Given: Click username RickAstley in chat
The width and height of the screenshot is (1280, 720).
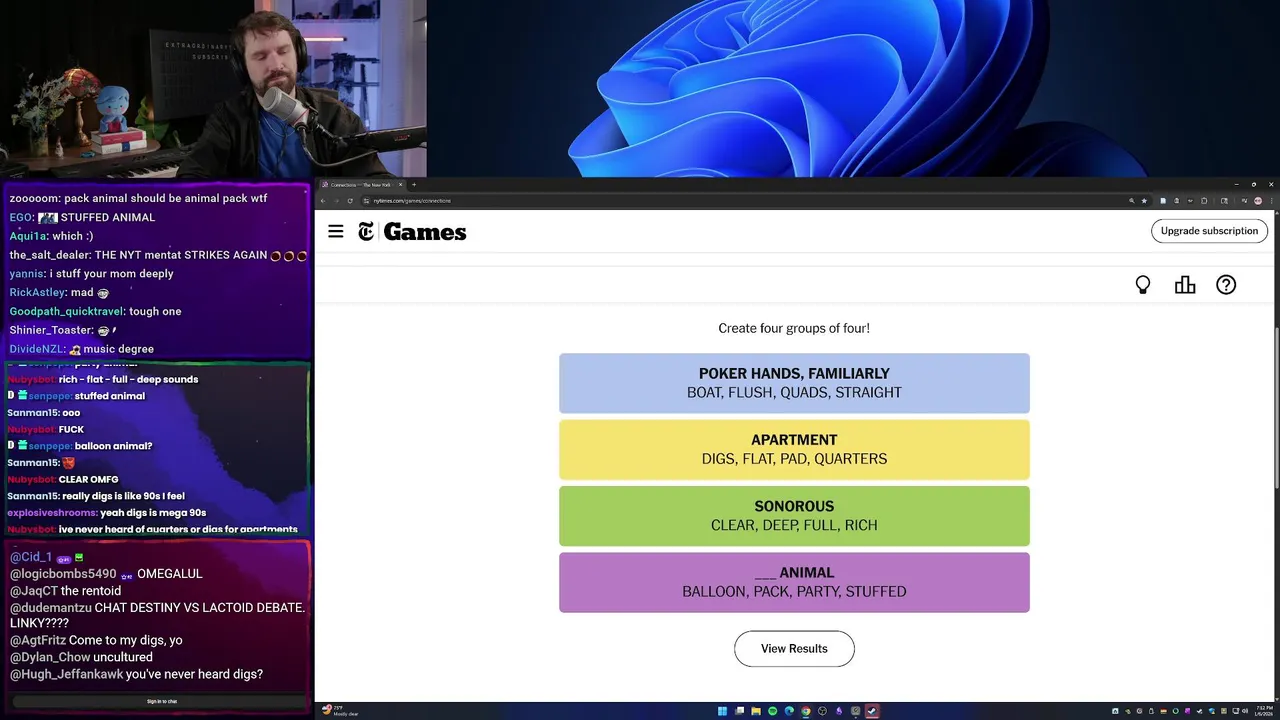Looking at the screenshot, I should pyautogui.click(x=37, y=292).
